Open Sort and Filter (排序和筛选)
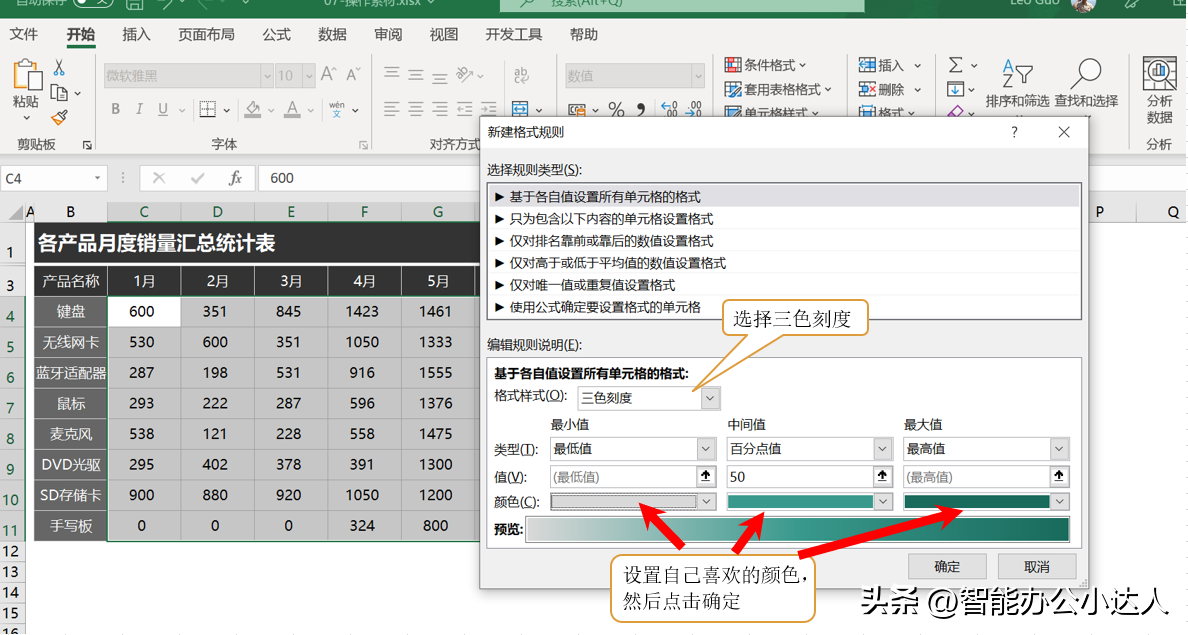Viewport: 1188px width, 635px height. tap(1018, 83)
